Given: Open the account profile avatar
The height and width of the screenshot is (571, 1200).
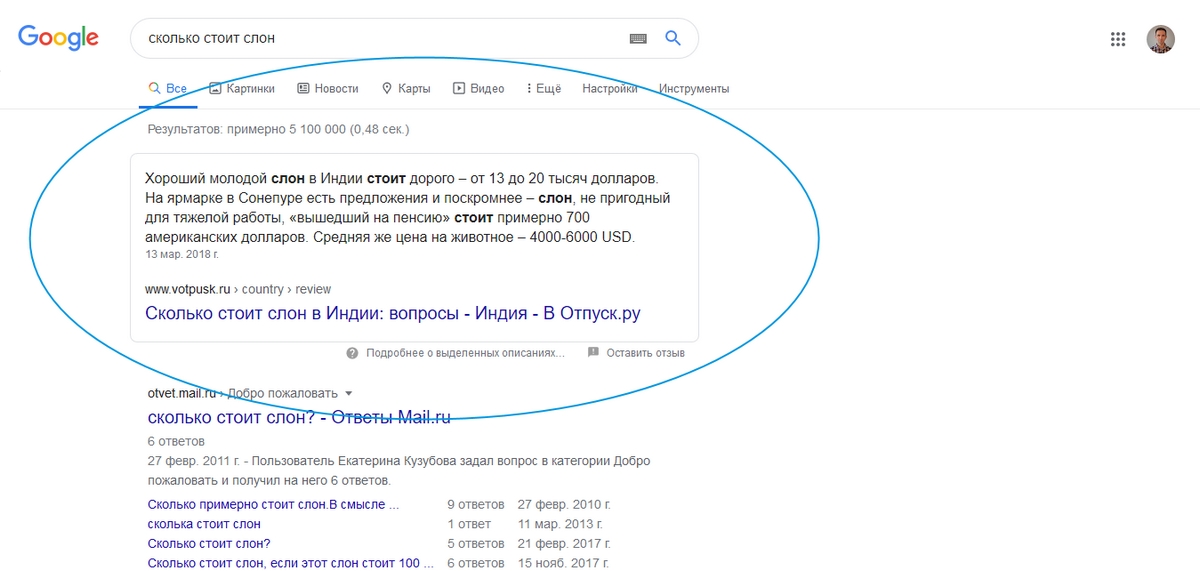Looking at the screenshot, I should (x=1160, y=39).
